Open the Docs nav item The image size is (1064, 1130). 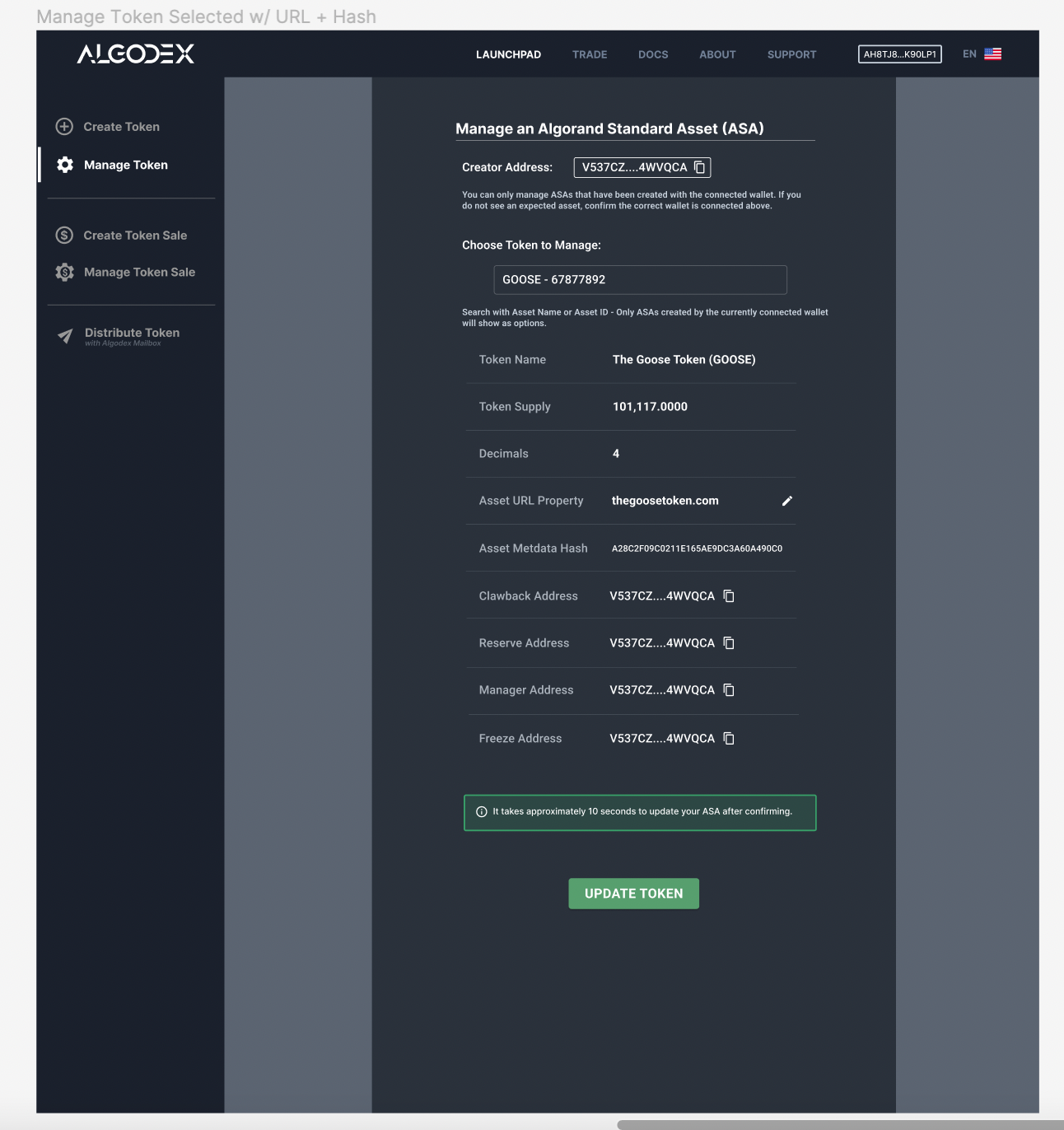click(653, 54)
